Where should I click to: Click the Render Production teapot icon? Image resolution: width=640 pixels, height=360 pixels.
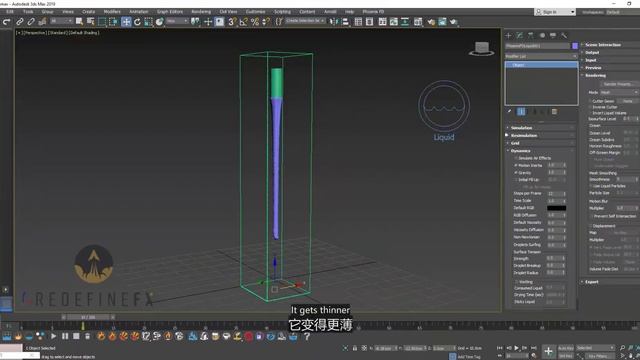tap(453, 22)
